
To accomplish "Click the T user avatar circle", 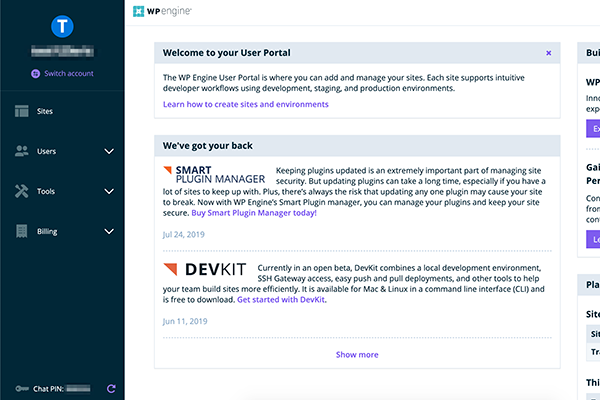I will 62,28.
